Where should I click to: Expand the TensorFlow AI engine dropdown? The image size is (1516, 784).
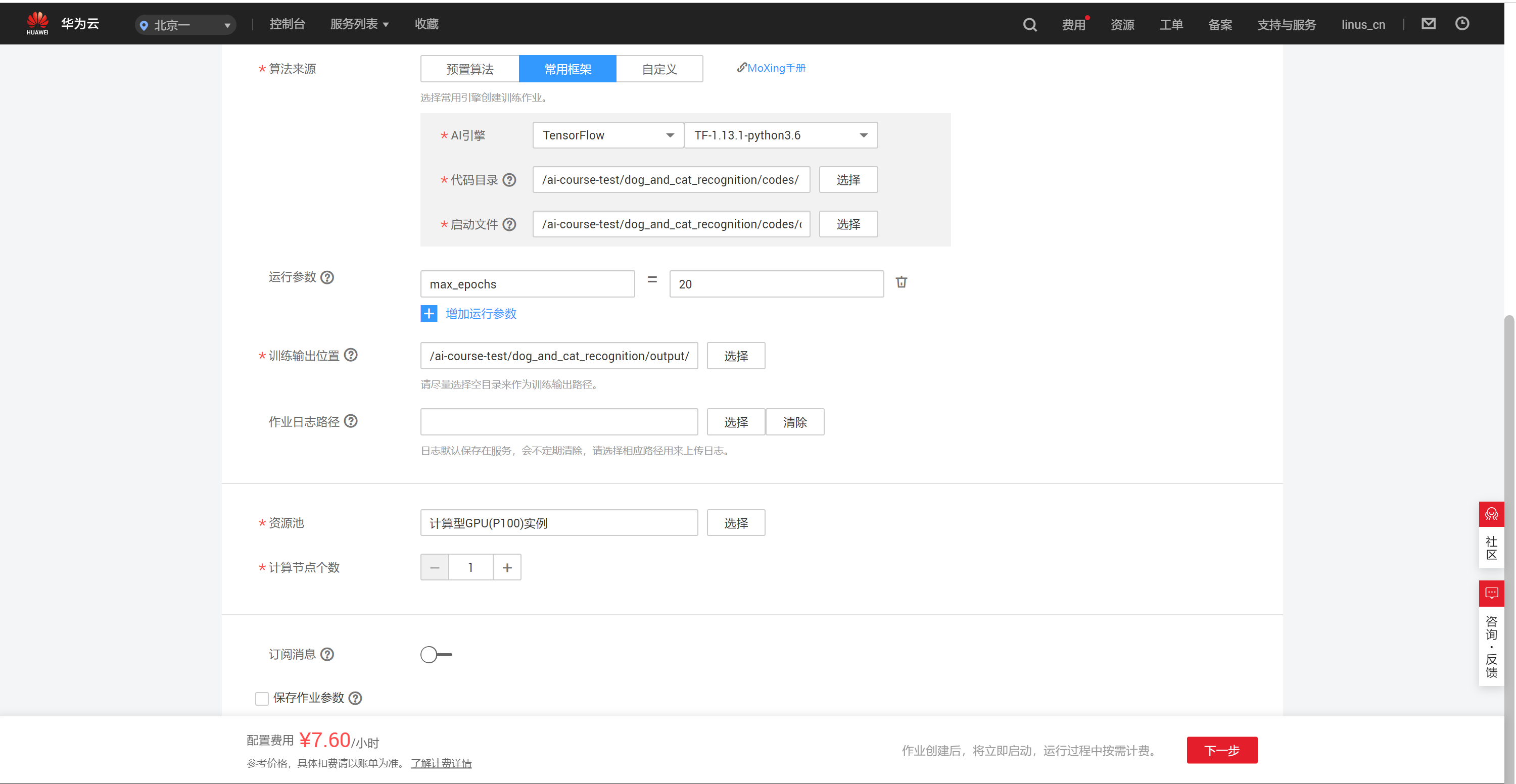click(x=608, y=135)
